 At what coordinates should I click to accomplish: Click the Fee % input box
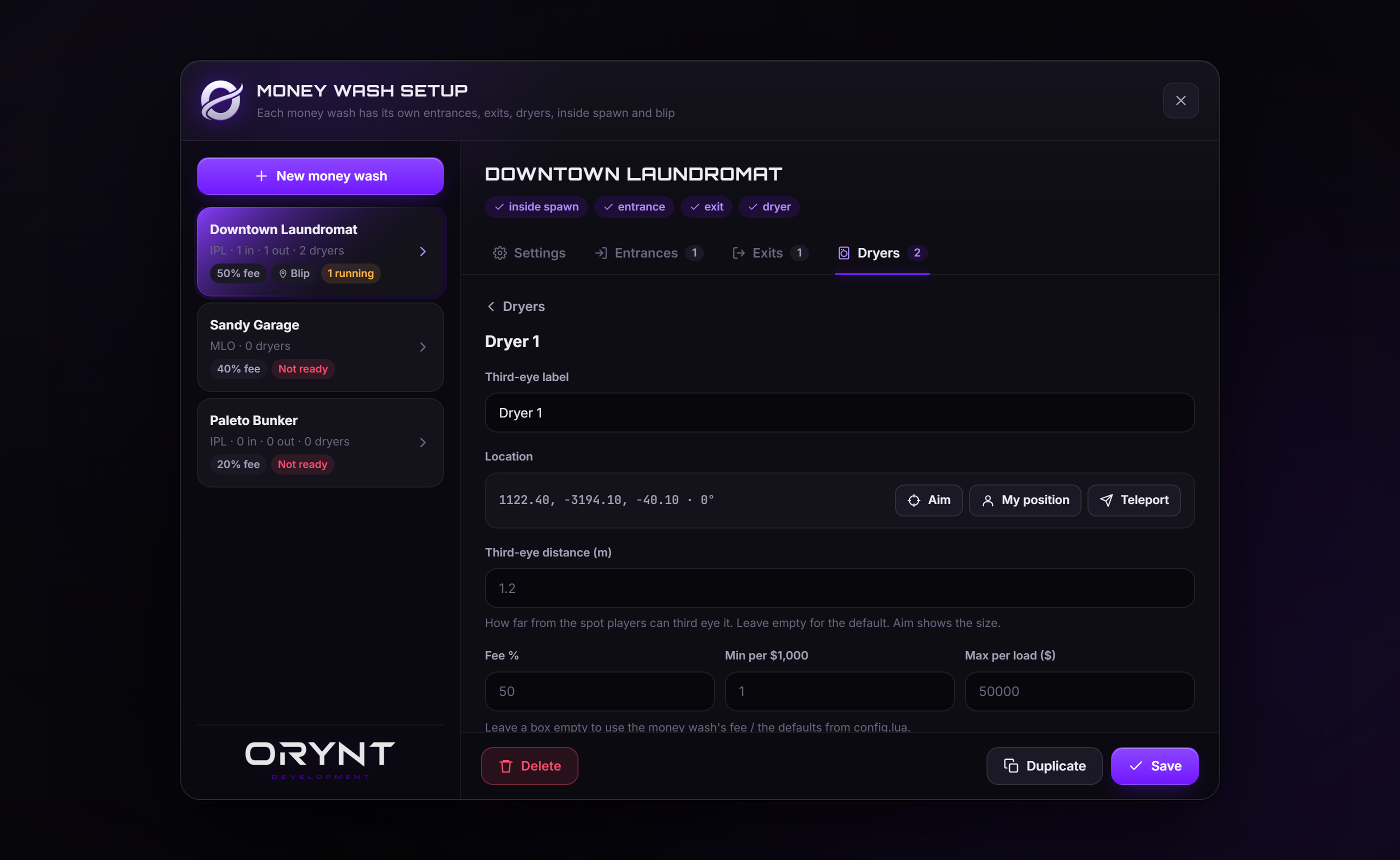point(599,691)
